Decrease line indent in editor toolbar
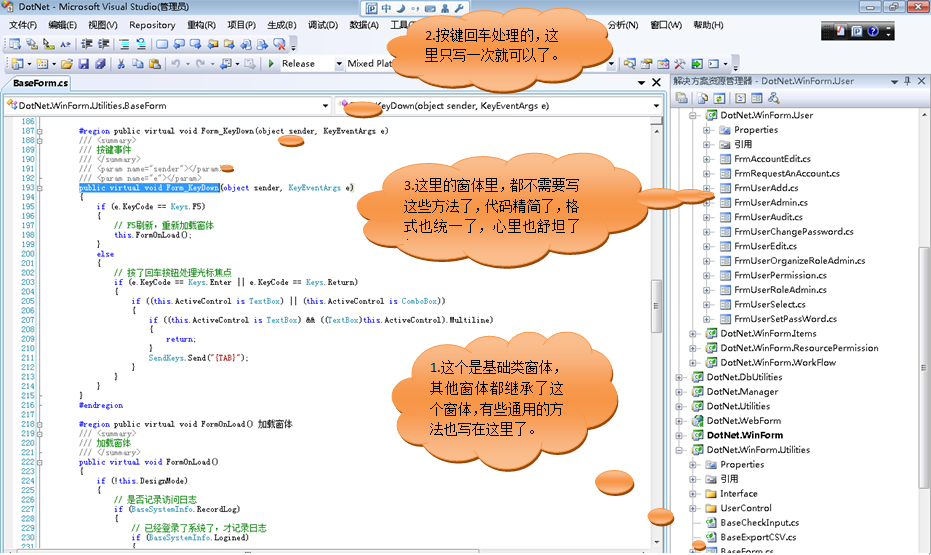931x555 pixels. (x=87, y=43)
